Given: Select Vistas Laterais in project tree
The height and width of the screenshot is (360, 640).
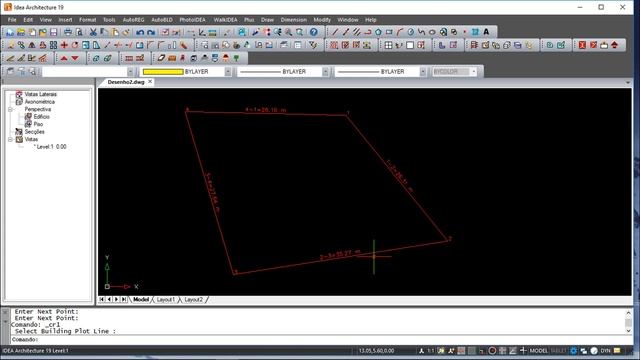Looking at the screenshot, I should 40,94.
